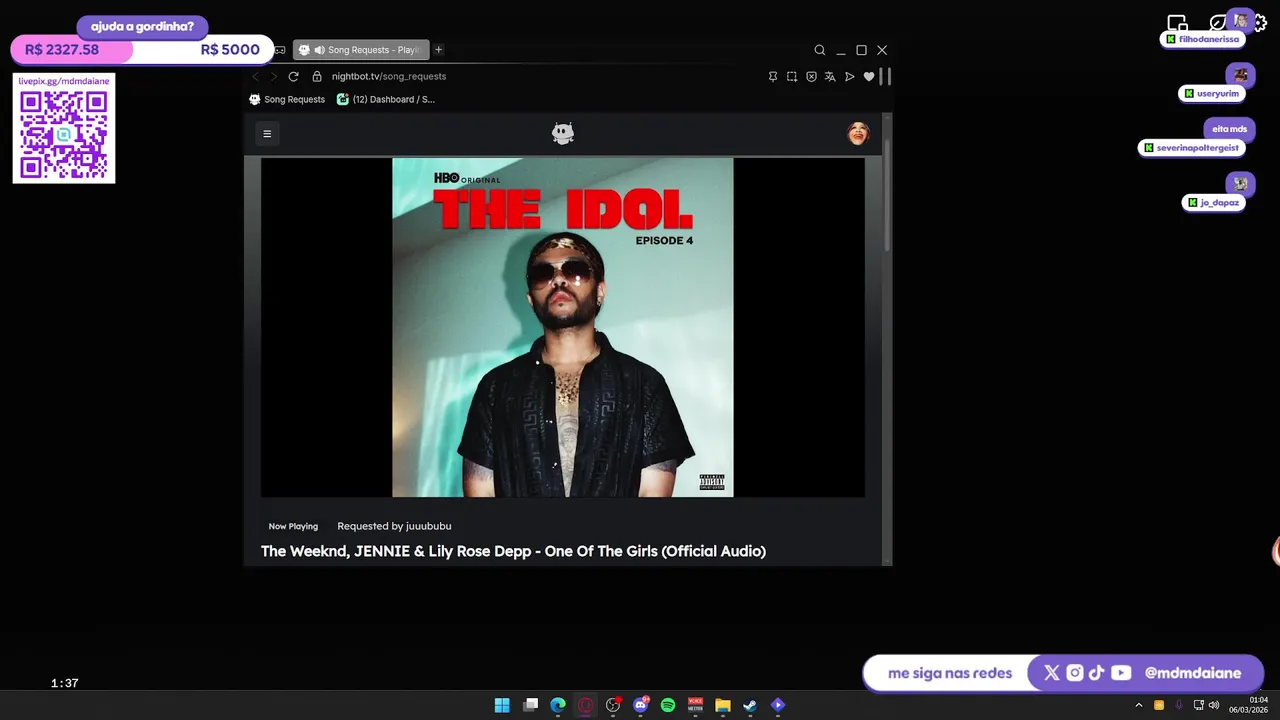The width and height of the screenshot is (1280, 720).
Task: Click the 'me siga nas redes' banner
Action: pos(950,673)
